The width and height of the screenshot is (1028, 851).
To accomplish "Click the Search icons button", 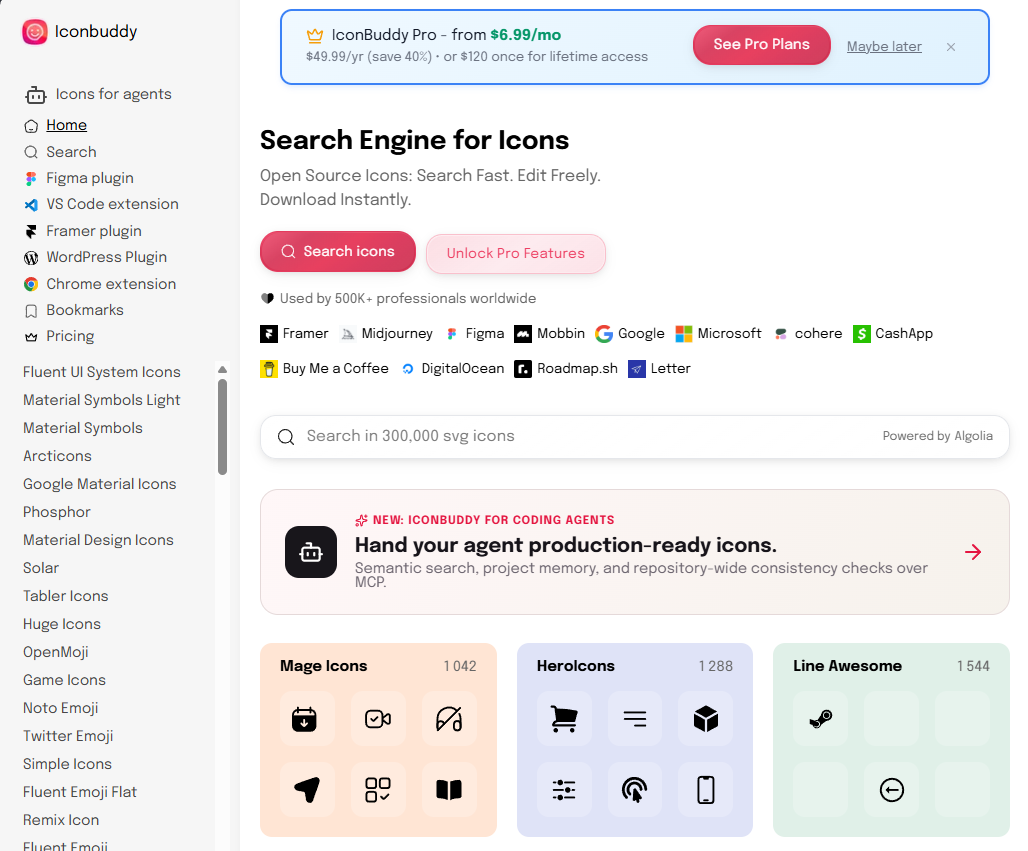I will click(x=338, y=251).
